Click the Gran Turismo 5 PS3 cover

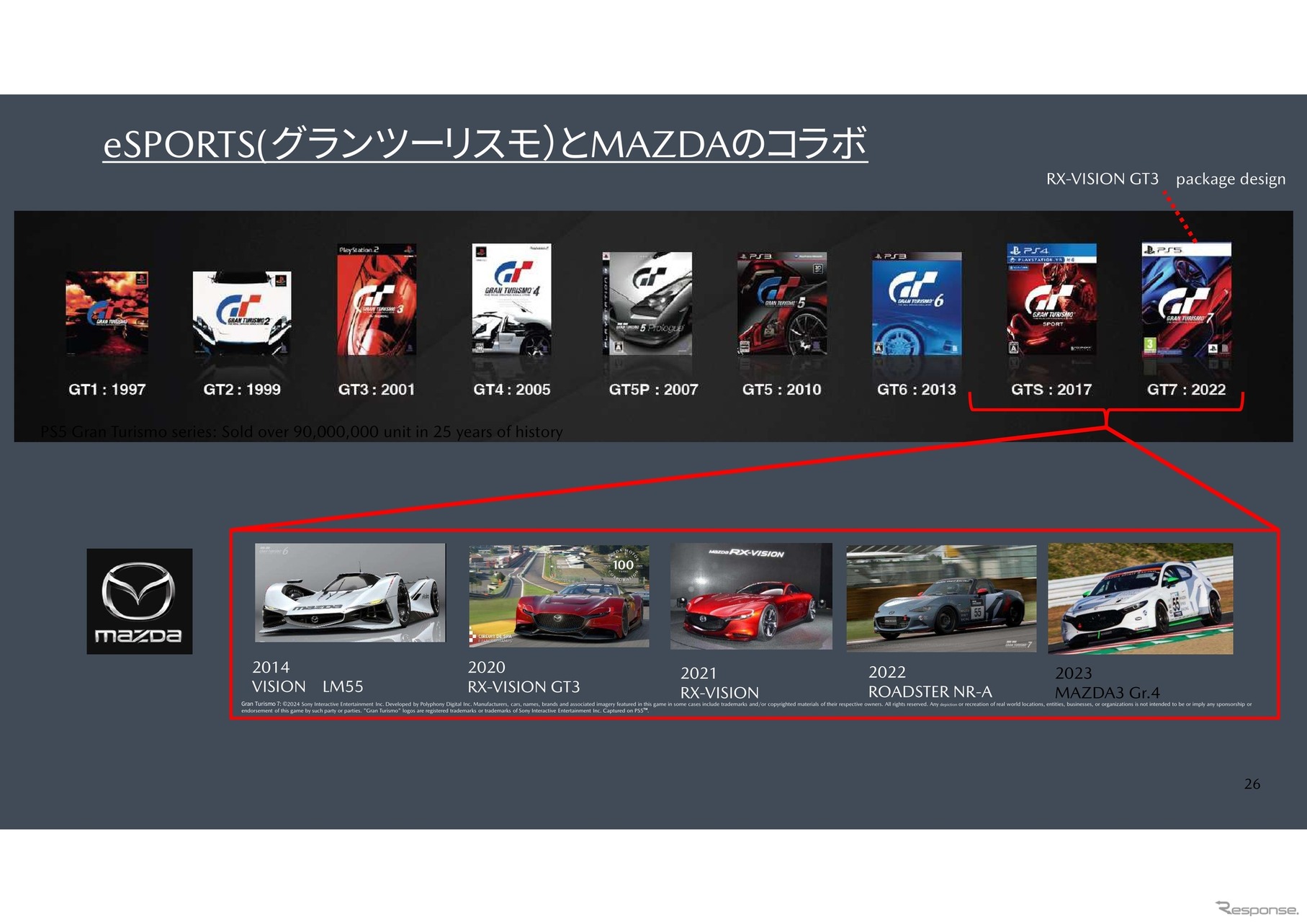click(782, 303)
